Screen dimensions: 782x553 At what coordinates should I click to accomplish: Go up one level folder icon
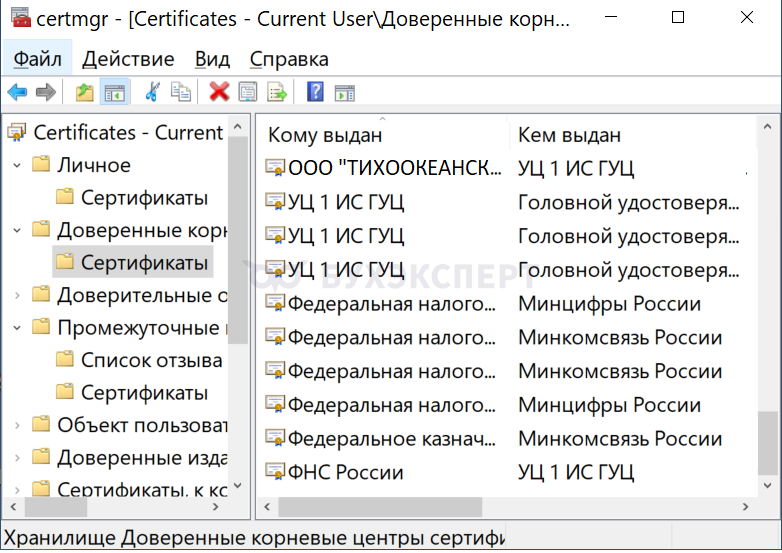tap(85, 92)
